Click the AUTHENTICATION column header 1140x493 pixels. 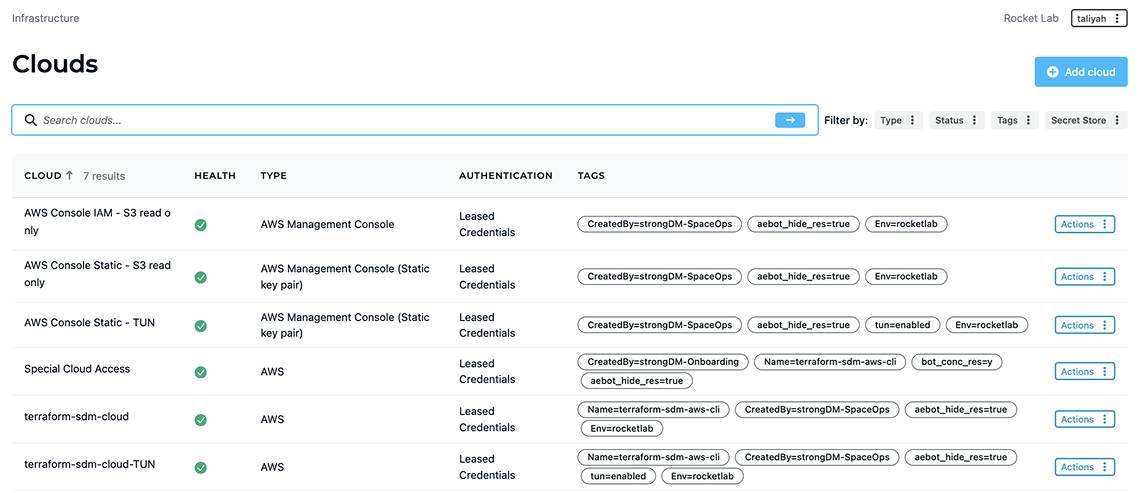[506, 175]
